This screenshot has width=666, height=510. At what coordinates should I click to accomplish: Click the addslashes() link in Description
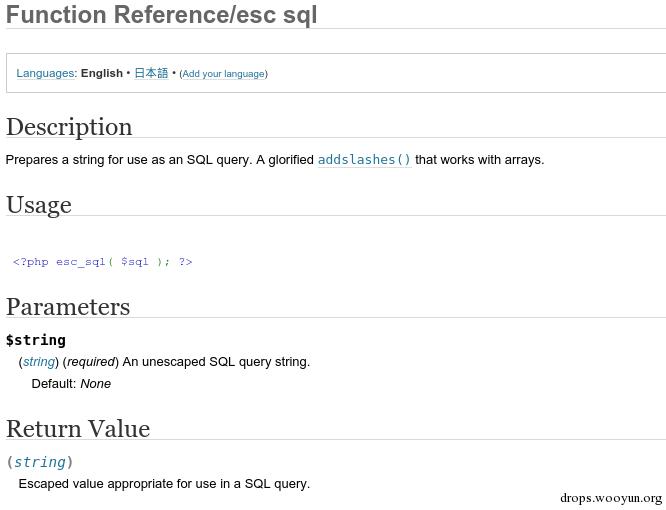364,159
